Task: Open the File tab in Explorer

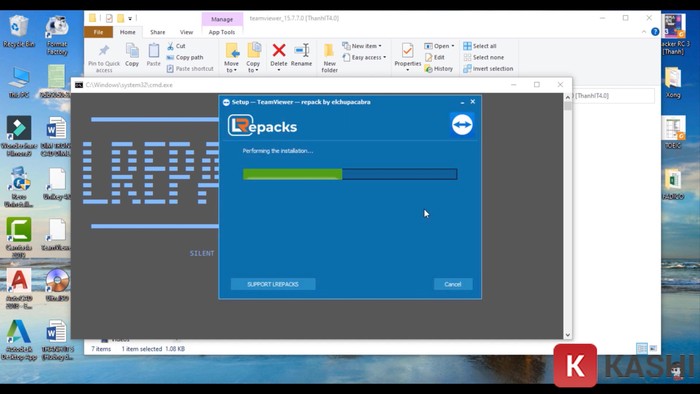Action: (98, 32)
